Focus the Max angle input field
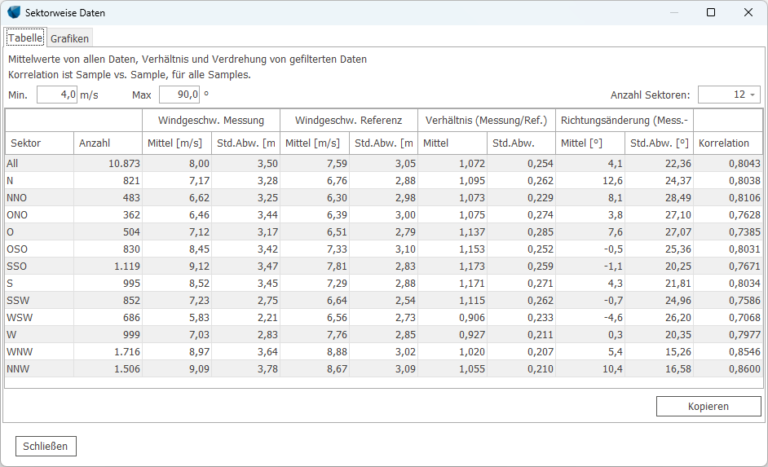This screenshot has height=467, width=768. point(178,95)
